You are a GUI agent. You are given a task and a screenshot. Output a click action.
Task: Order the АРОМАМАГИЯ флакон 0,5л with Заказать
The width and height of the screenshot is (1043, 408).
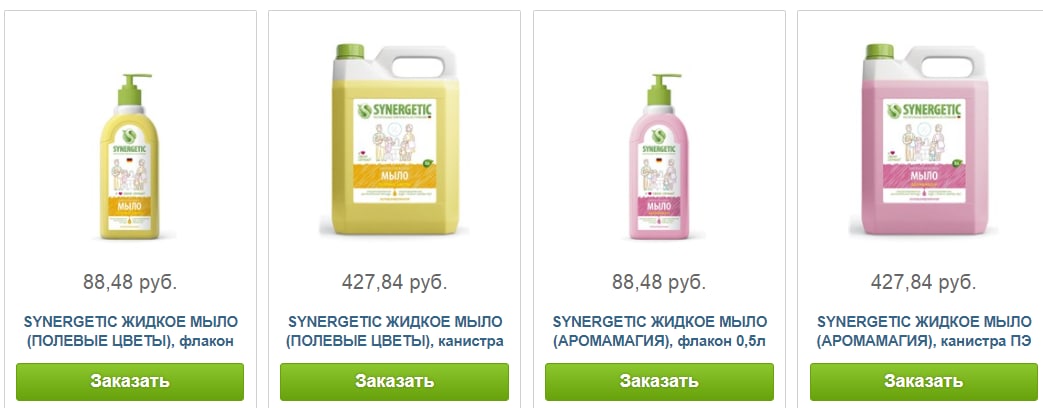click(x=659, y=381)
